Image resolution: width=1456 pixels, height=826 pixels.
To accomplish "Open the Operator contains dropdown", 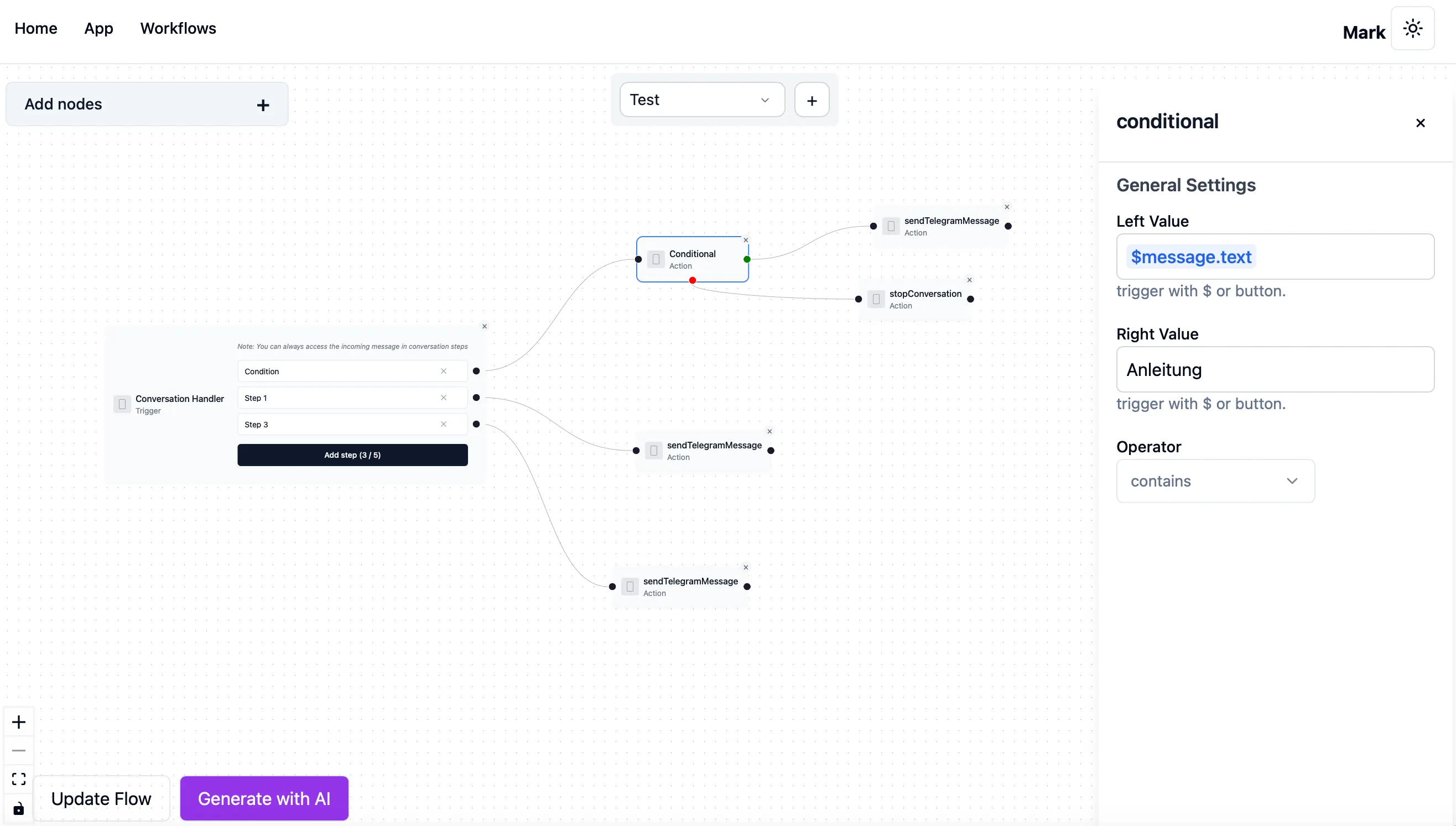I will pos(1215,481).
